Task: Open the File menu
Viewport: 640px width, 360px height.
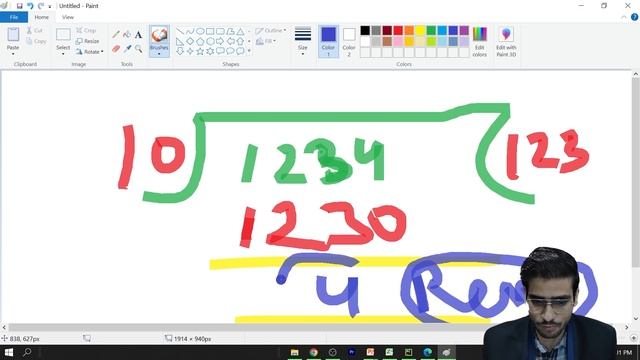Action: pos(14,17)
